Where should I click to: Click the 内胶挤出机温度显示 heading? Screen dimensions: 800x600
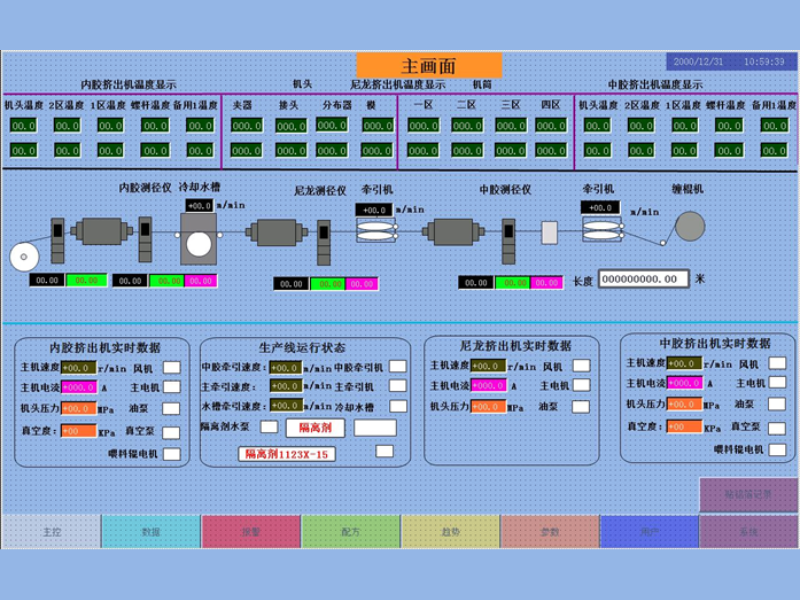129,85
